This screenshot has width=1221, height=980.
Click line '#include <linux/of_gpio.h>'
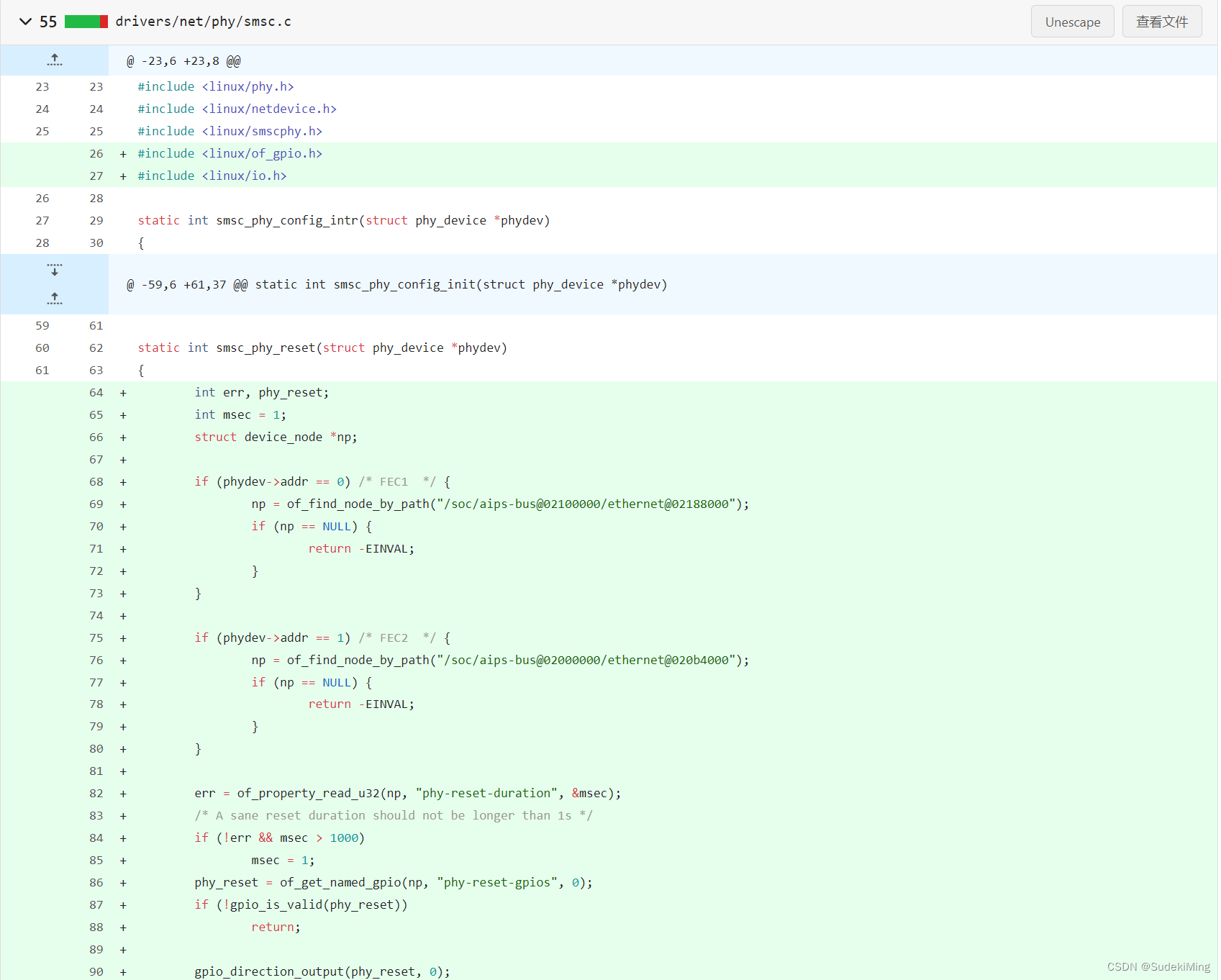coord(230,153)
